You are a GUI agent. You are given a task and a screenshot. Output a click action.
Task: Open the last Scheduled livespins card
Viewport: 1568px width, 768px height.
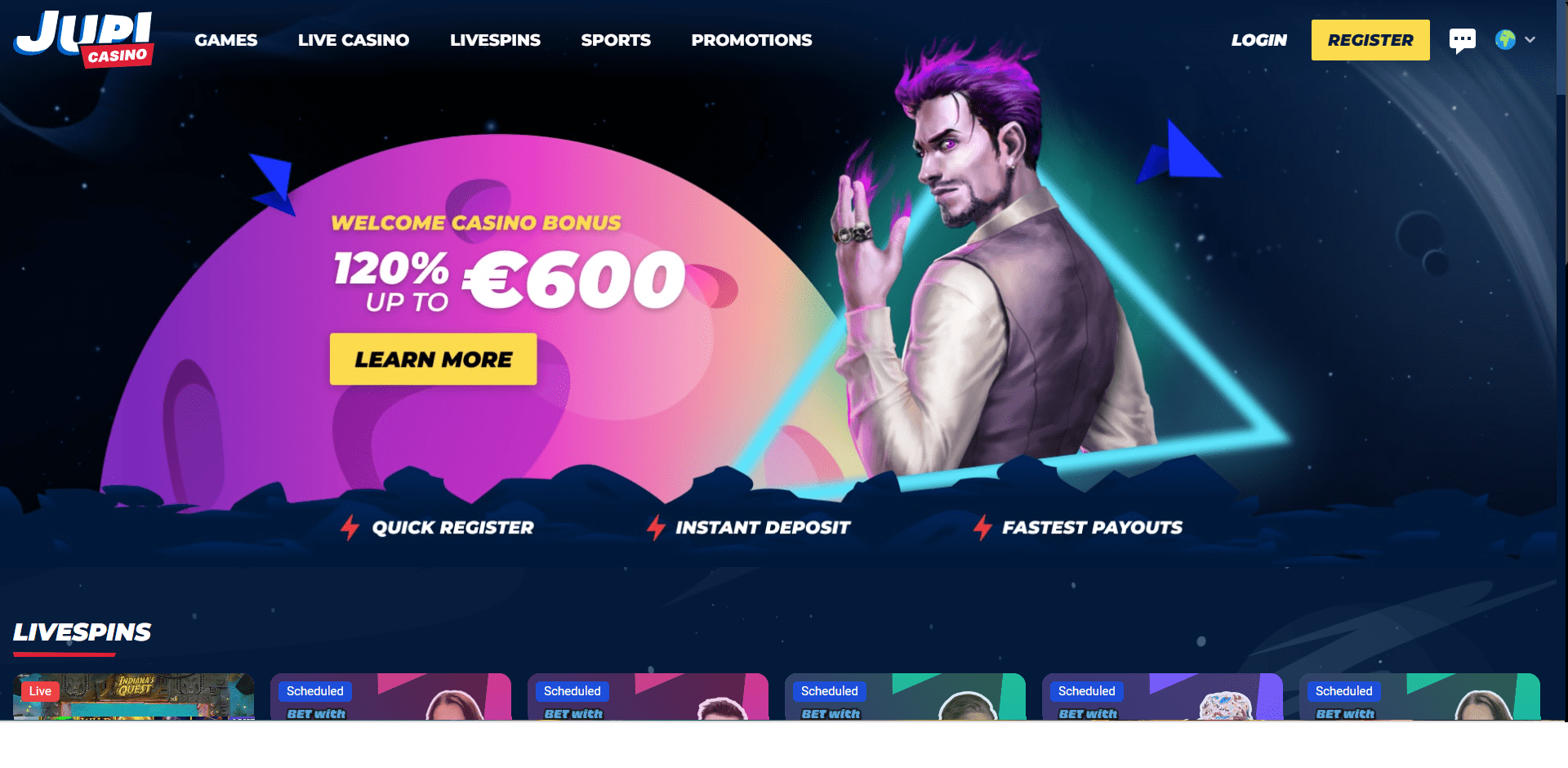1419,697
